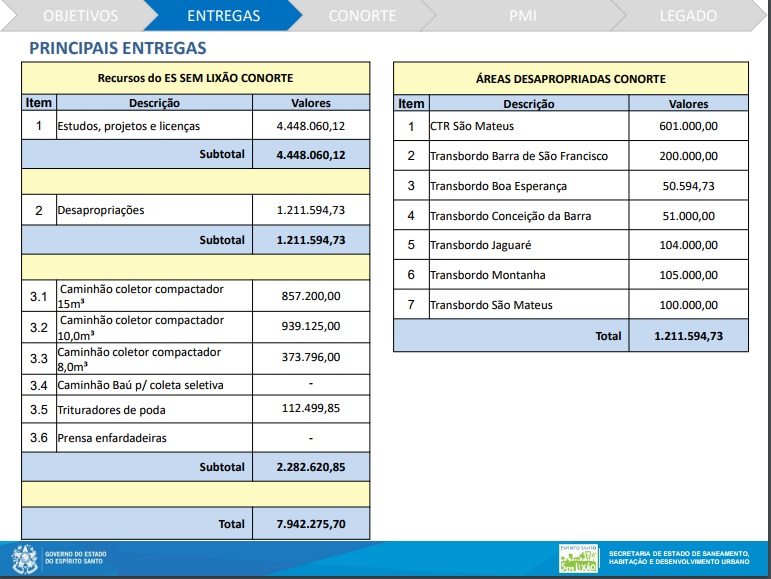
Task: Click the ÁREAS DESAPROPRIADAS CONORTE table header
Action: (570, 79)
